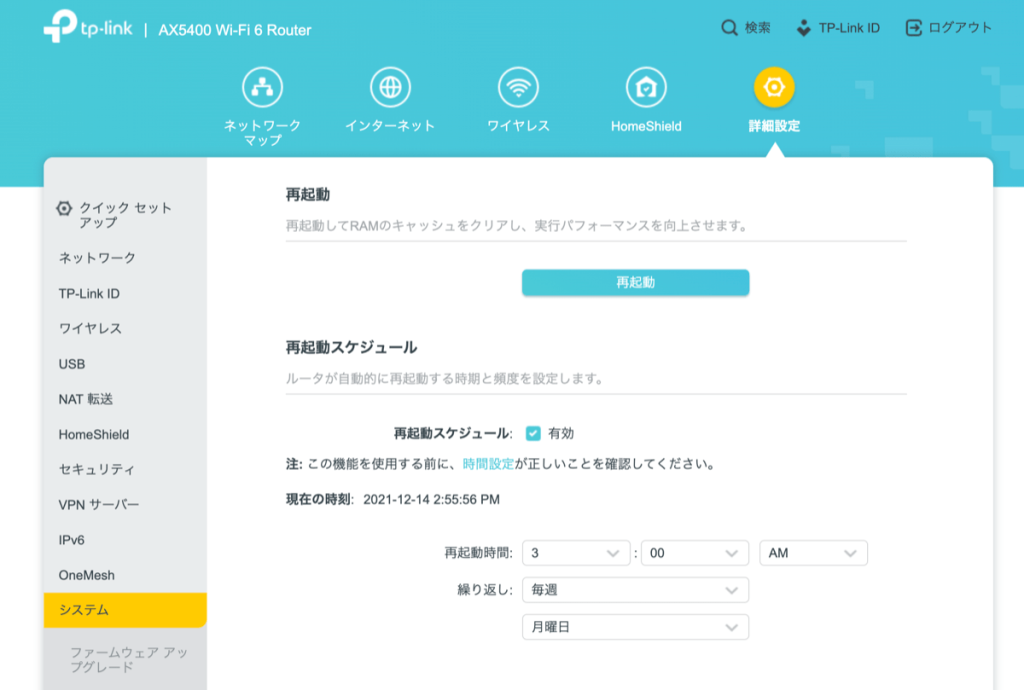Click the tp-link logo
The image size is (1024, 690).
(86, 29)
